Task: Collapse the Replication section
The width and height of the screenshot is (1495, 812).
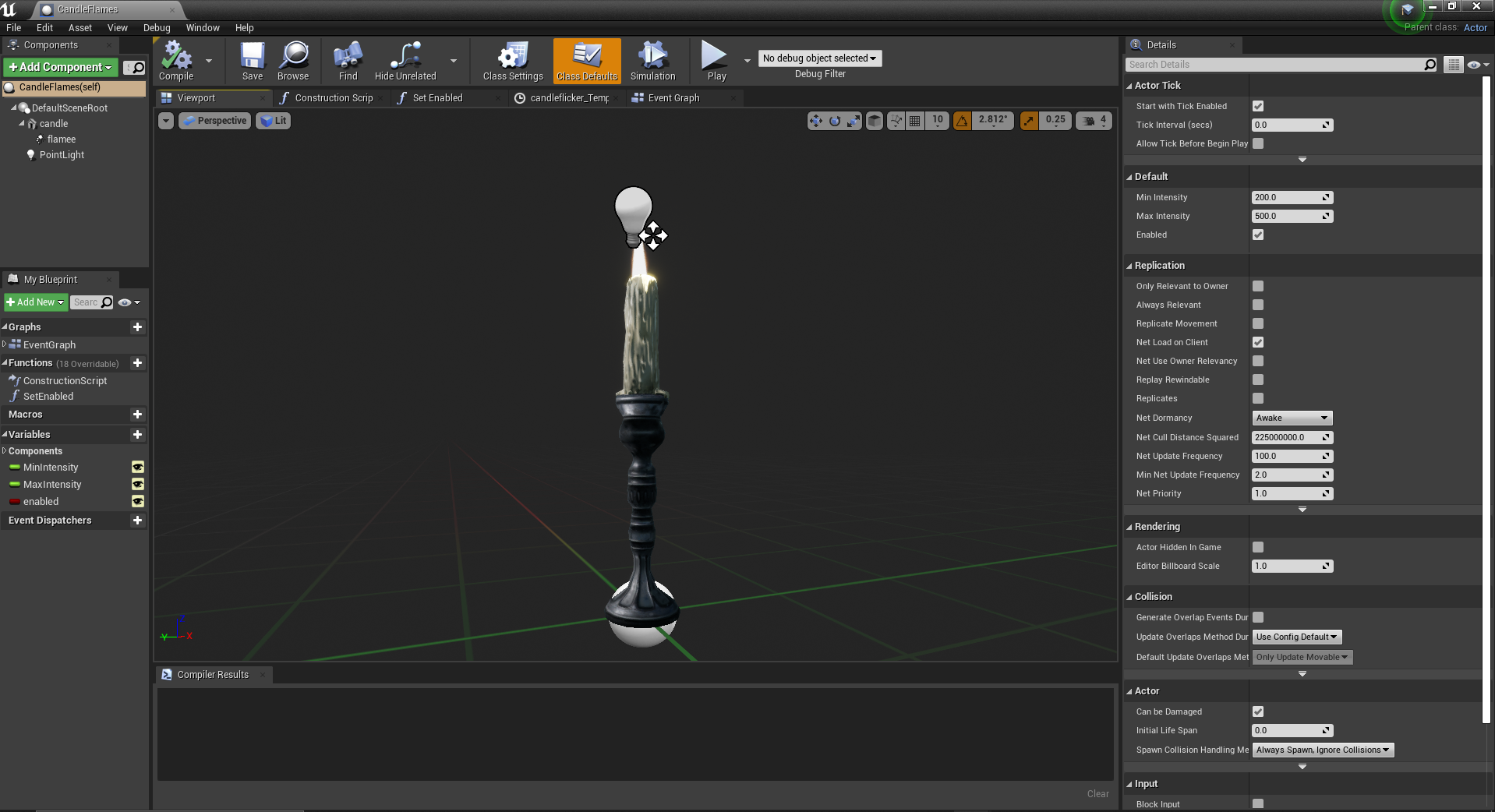Action: [1159, 266]
